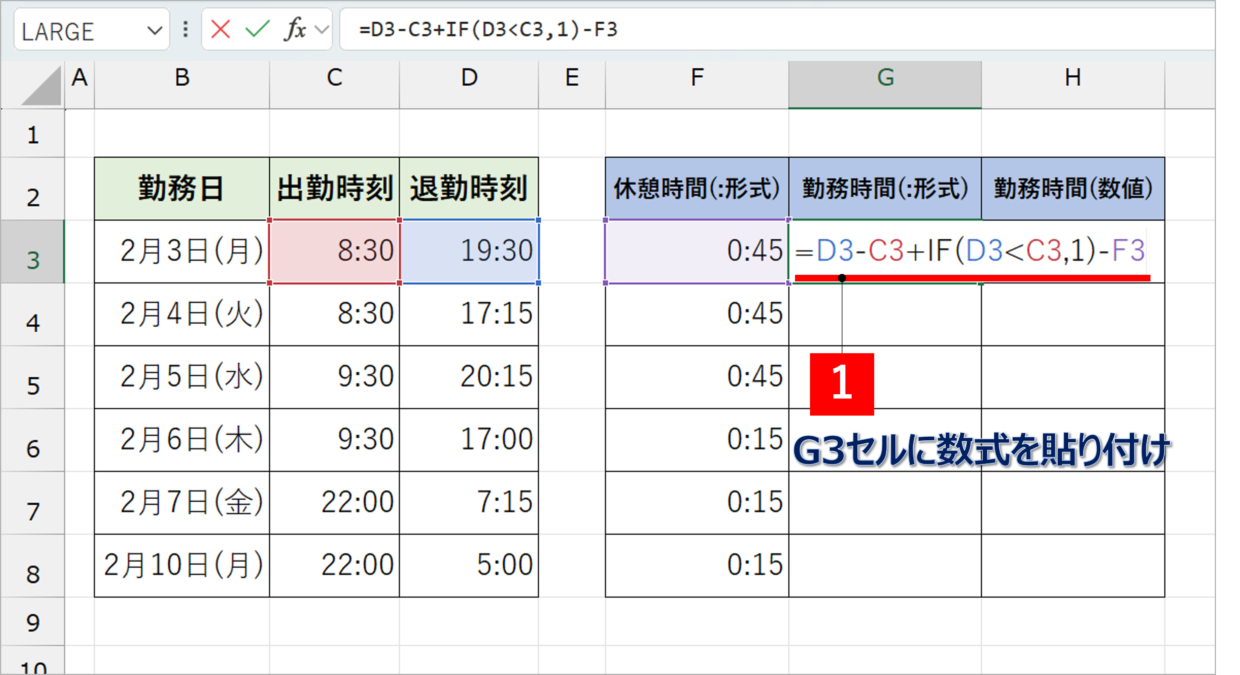Cancel the formula entry with the X icon
Viewport: 1240px width, 675px height.
pos(221,30)
